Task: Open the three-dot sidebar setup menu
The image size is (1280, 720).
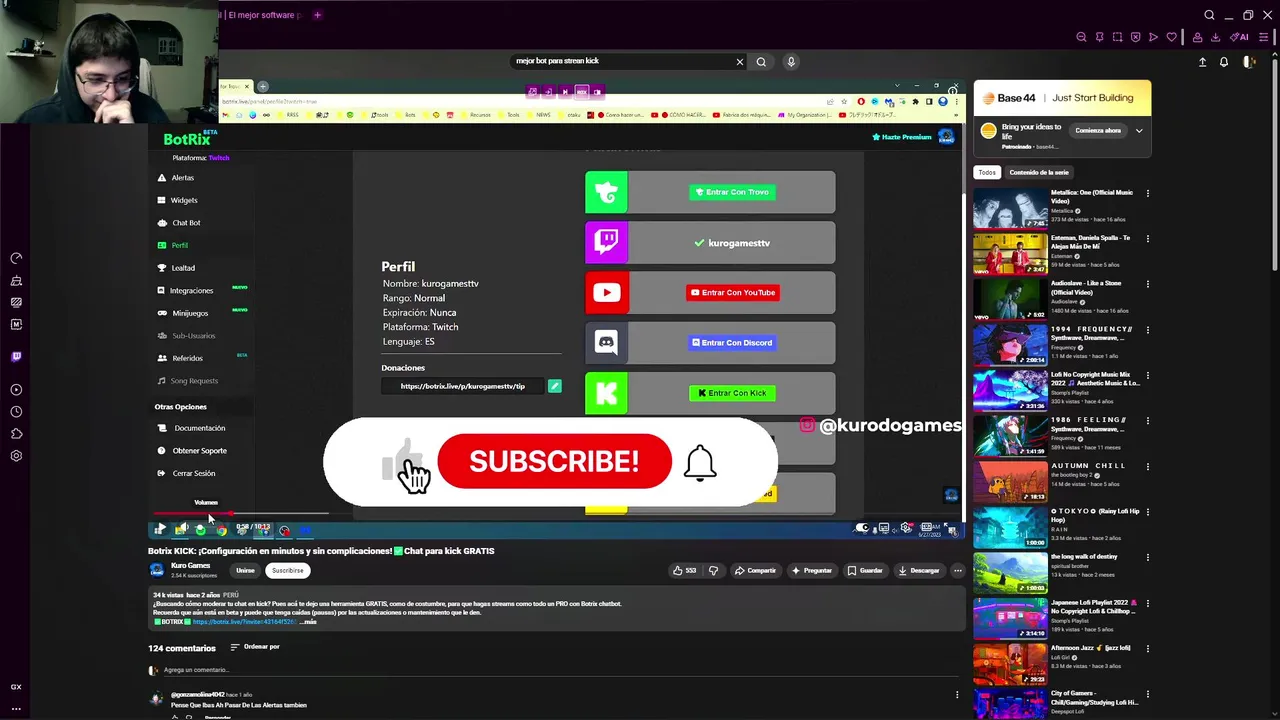Action: click(x=16, y=709)
